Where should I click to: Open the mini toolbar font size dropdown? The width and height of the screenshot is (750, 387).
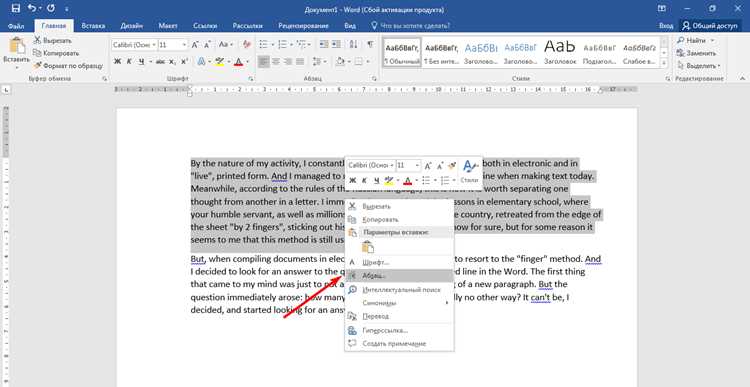(x=418, y=166)
